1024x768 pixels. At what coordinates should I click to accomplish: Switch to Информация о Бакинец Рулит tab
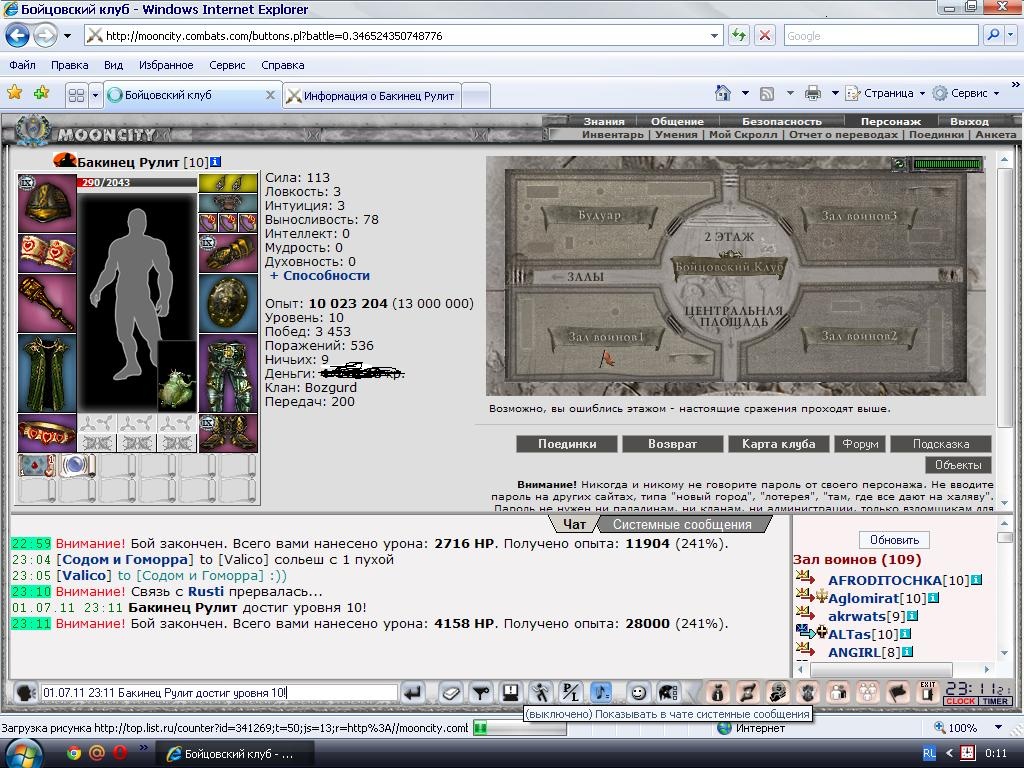click(372, 95)
